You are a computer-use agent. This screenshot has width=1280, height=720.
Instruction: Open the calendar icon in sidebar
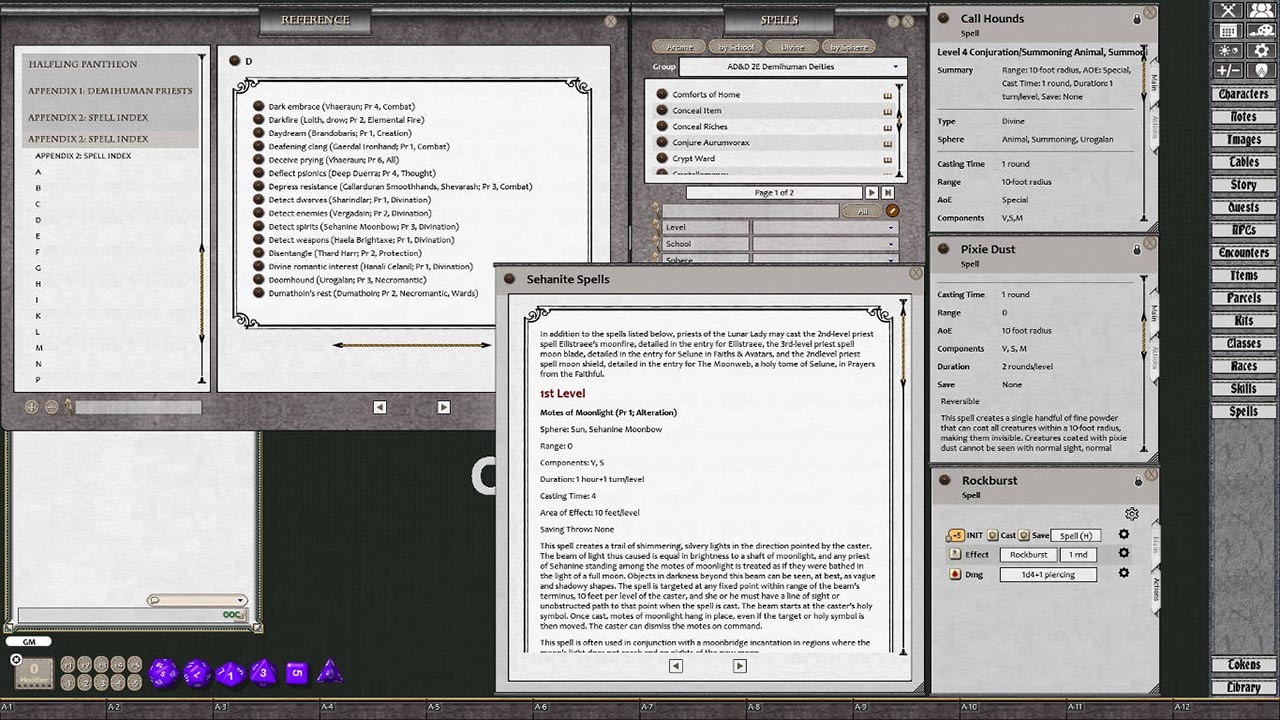(1229, 30)
